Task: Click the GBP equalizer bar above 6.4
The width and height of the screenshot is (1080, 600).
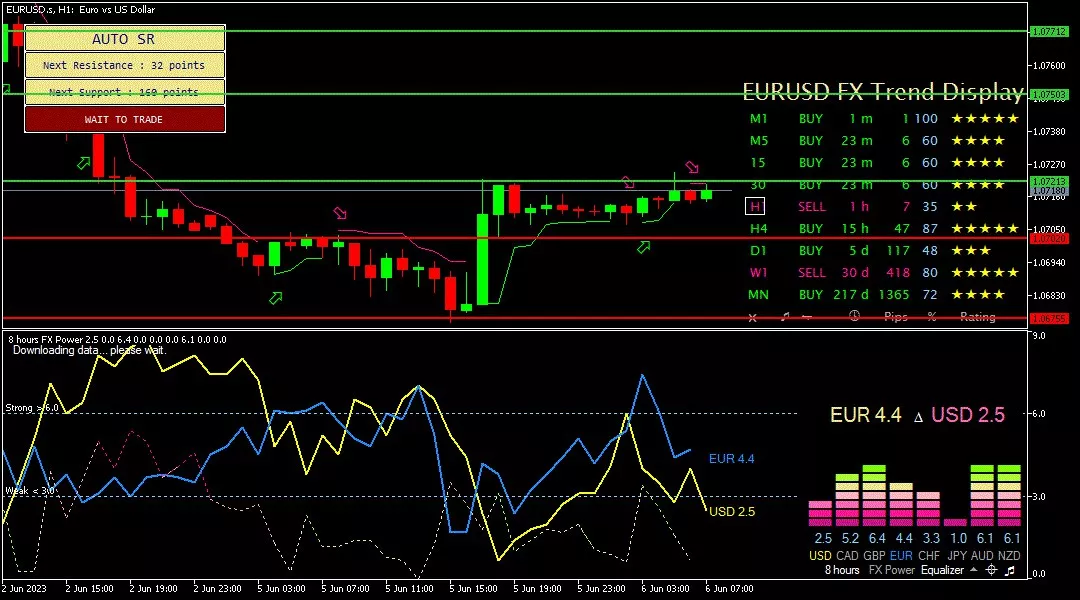Action: (874, 496)
